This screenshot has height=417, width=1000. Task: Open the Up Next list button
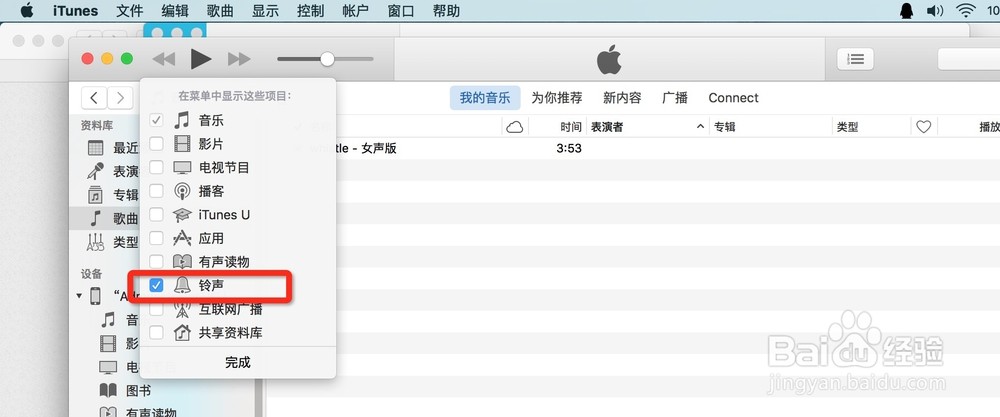pos(855,59)
